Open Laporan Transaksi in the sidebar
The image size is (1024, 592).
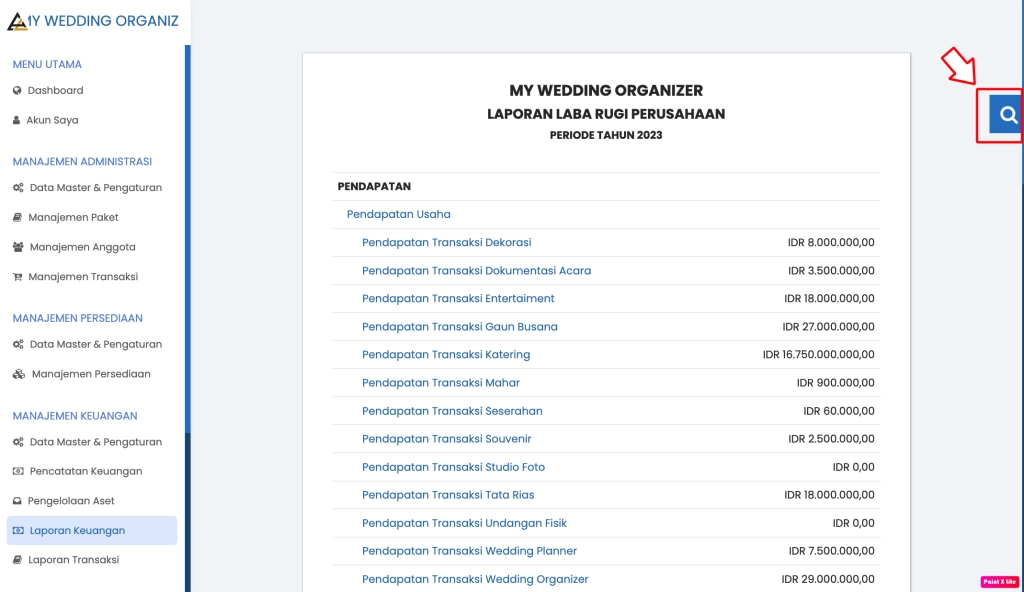(73, 560)
